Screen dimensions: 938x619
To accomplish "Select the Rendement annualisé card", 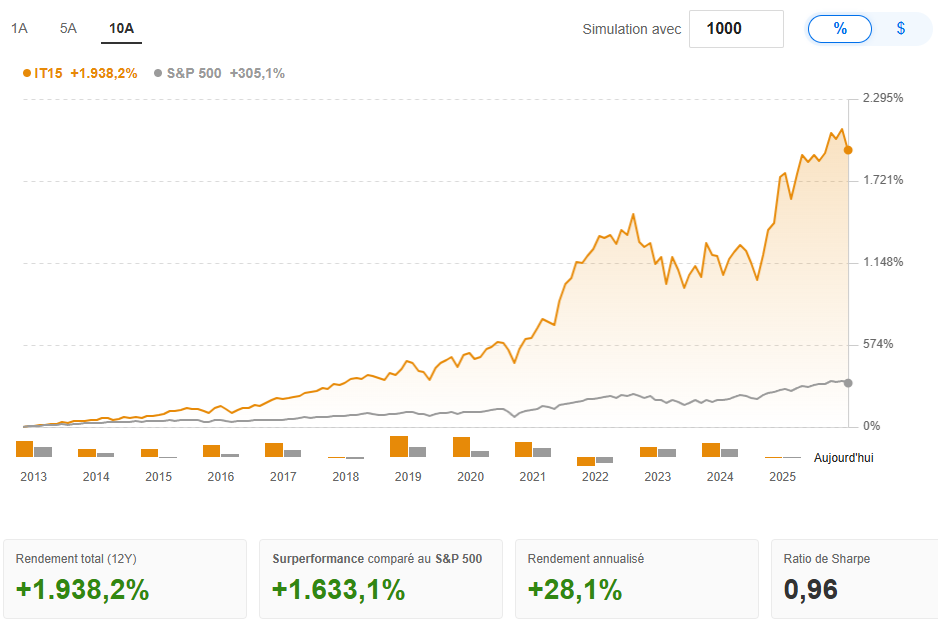I will click(636, 578).
